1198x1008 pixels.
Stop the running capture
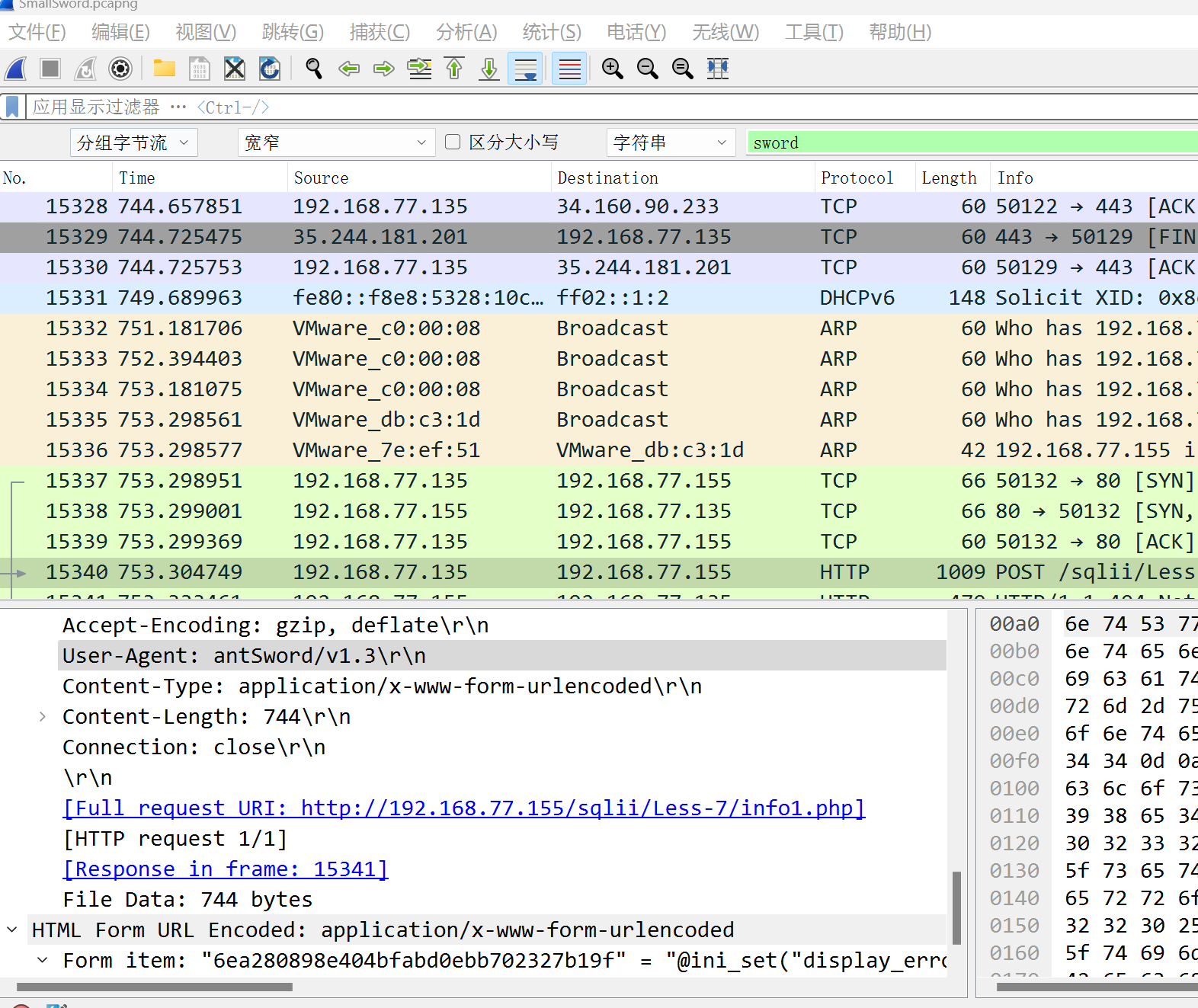point(50,69)
